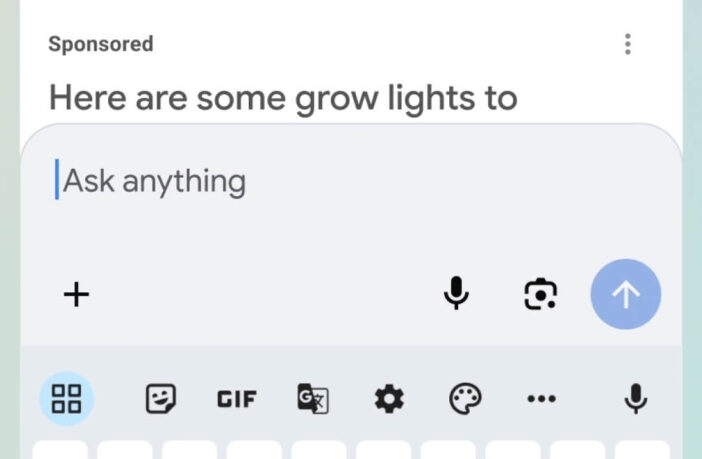Expand more keyboard tools with ellipsis
This screenshot has width=702, height=459.
point(541,399)
